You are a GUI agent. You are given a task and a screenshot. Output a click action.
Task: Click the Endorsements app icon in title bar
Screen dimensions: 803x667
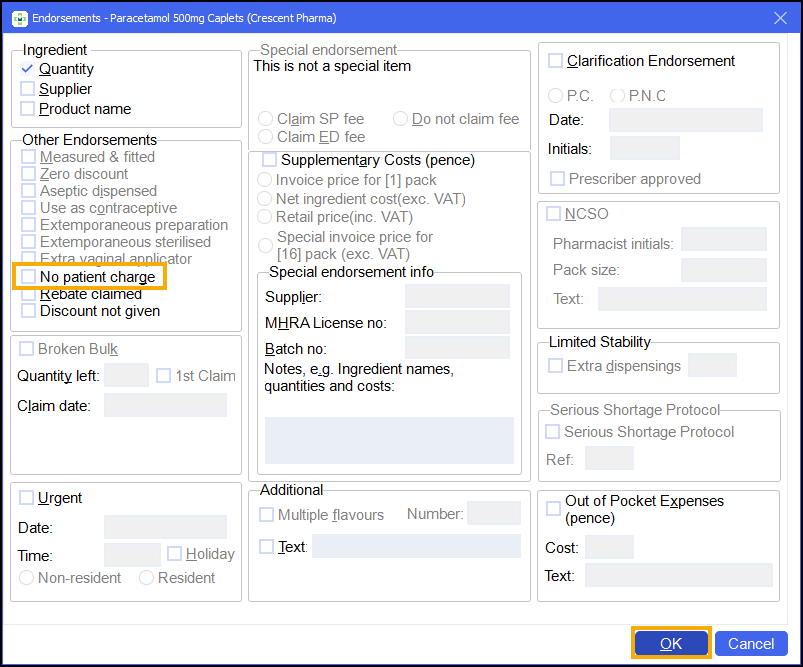point(18,18)
